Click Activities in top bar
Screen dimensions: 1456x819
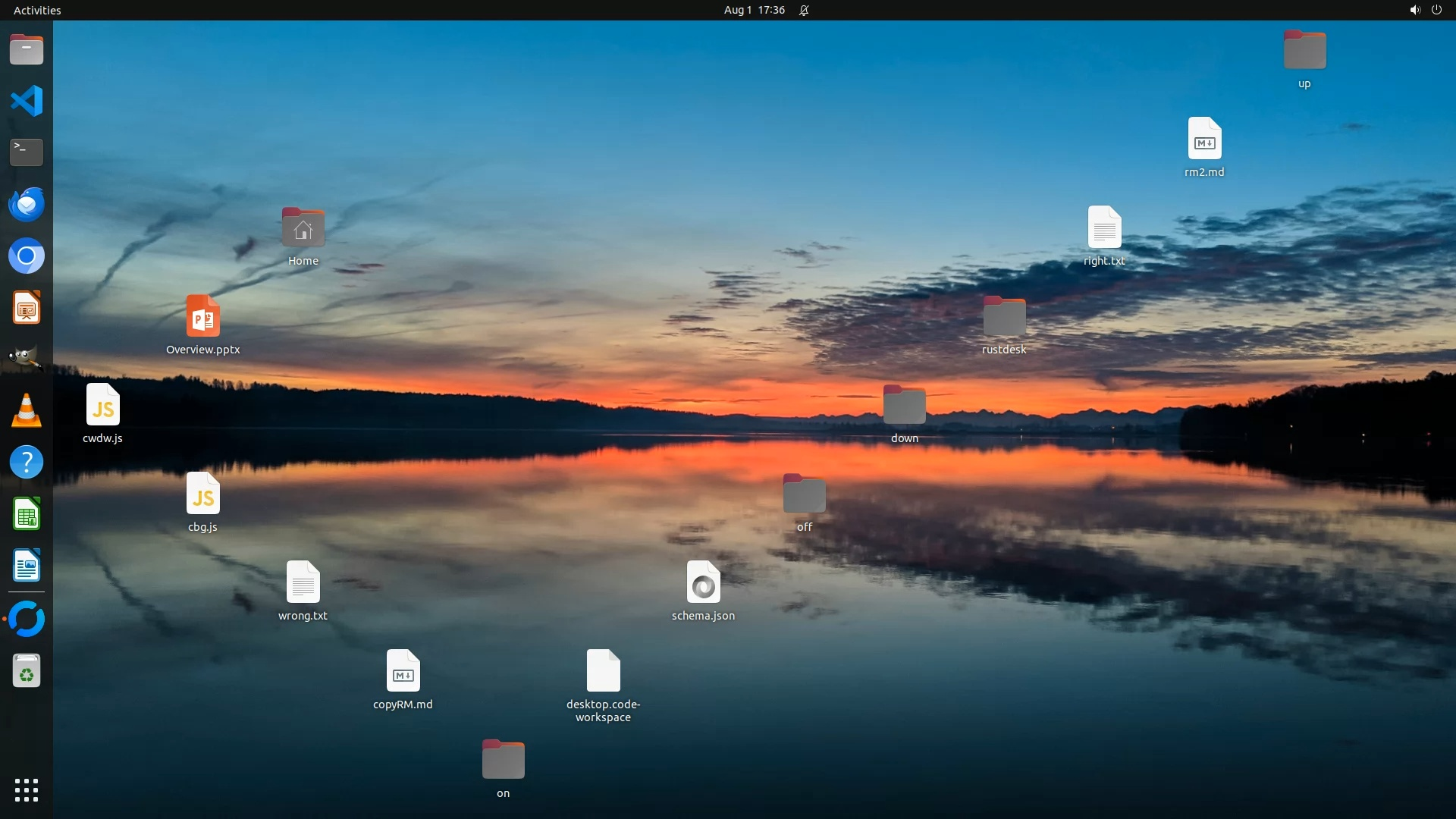[x=37, y=10]
